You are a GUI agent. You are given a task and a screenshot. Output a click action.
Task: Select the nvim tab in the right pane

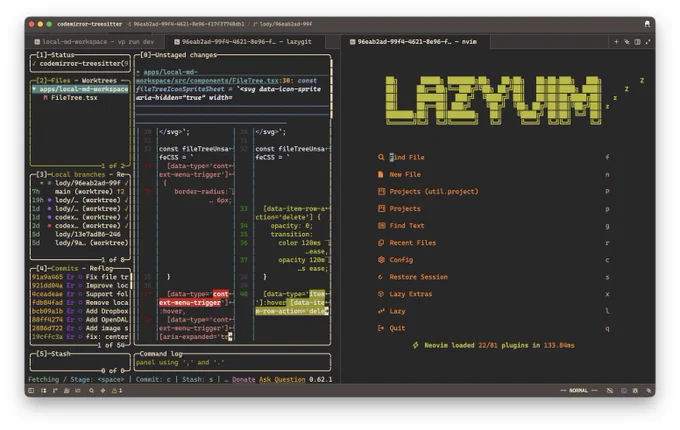pyautogui.click(x=414, y=42)
